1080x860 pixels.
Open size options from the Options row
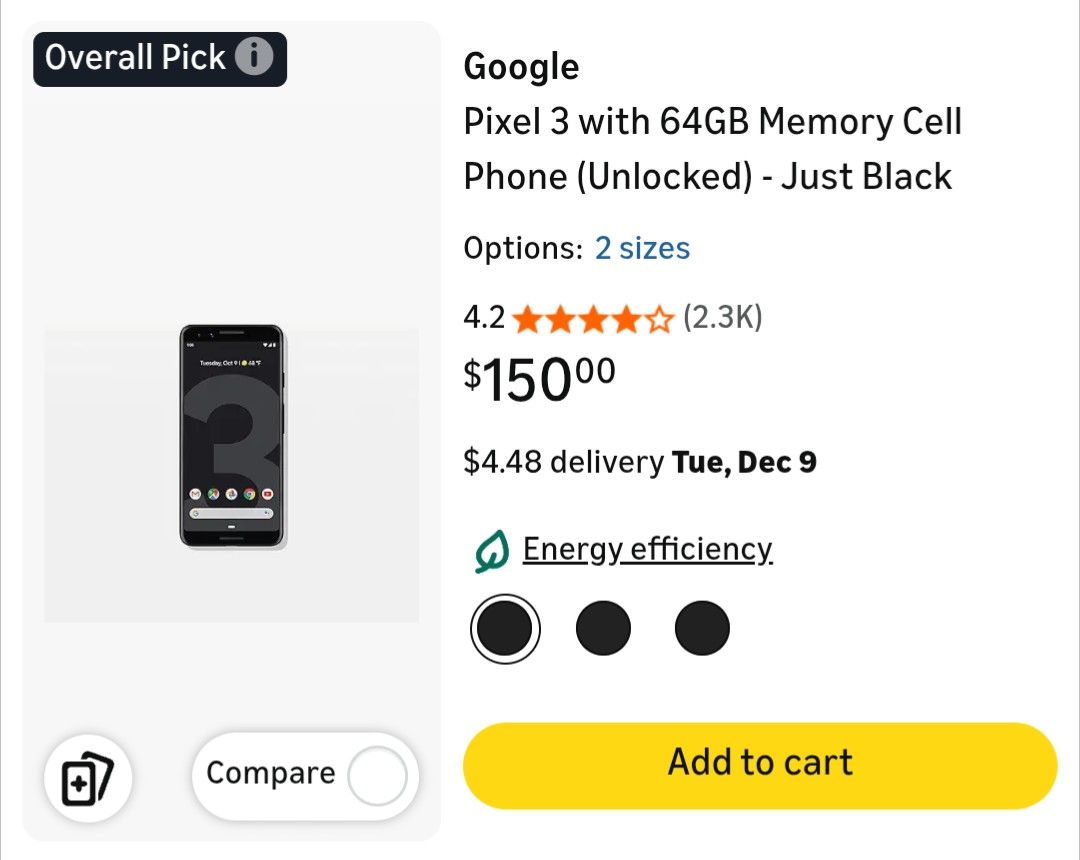coord(643,248)
